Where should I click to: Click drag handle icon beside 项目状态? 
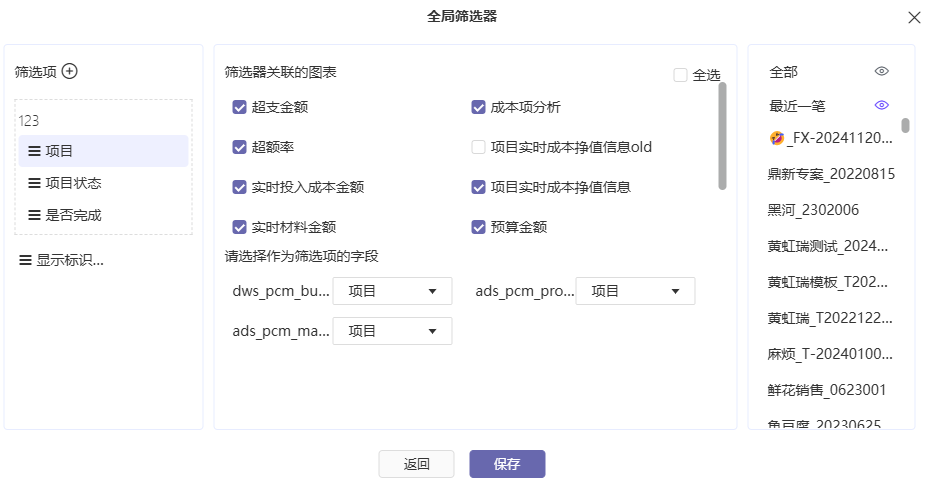coord(35,183)
